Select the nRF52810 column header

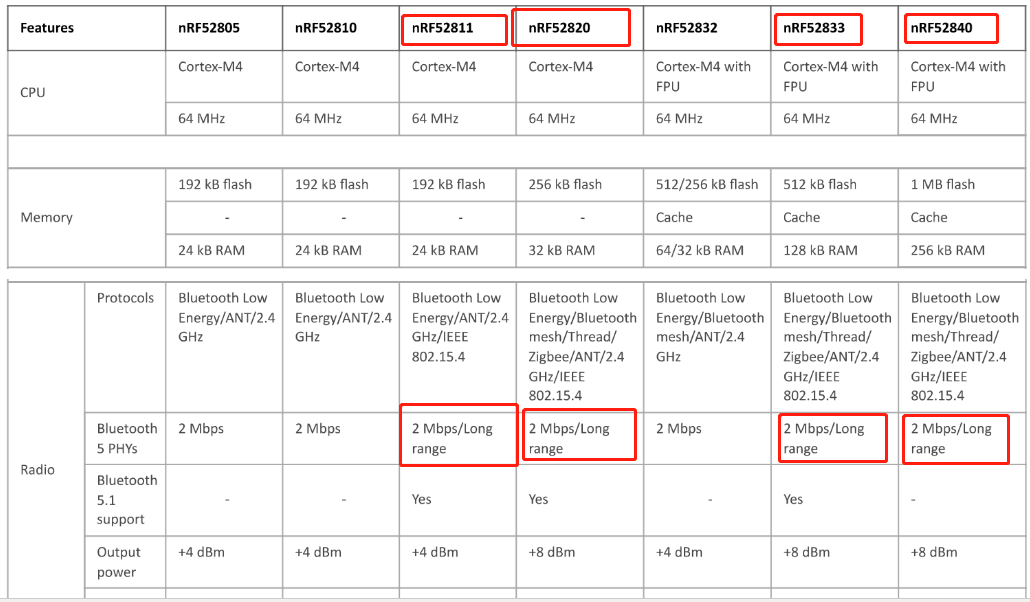coord(326,28)
